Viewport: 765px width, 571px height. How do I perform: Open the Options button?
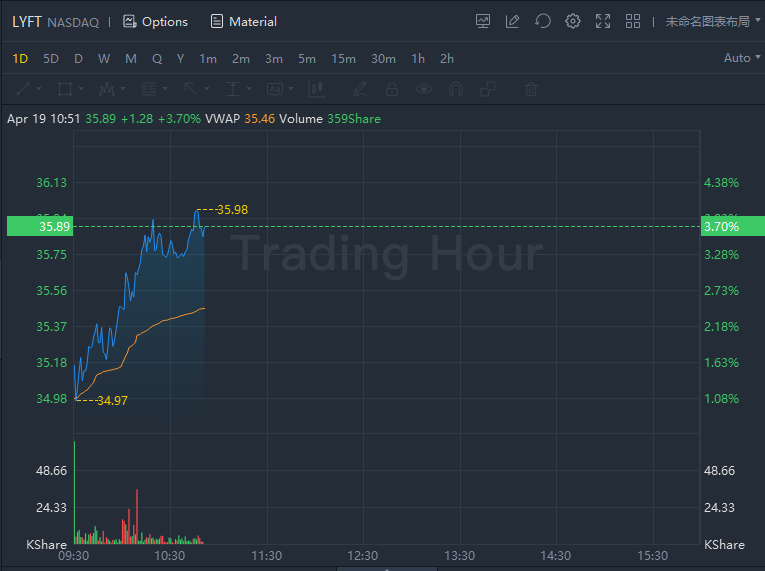pos(155,21)
